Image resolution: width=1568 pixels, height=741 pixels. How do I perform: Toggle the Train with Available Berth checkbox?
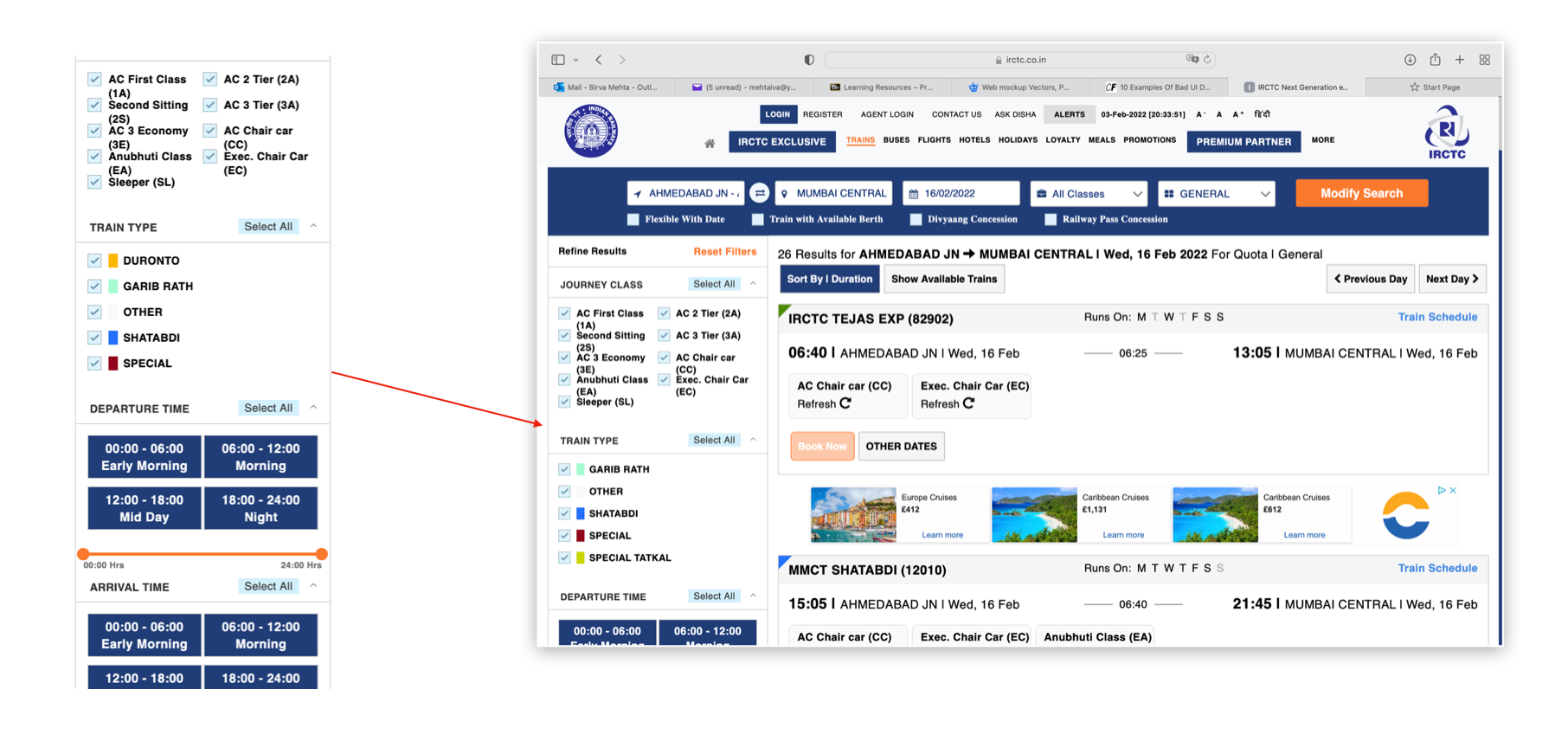[758, 219]
